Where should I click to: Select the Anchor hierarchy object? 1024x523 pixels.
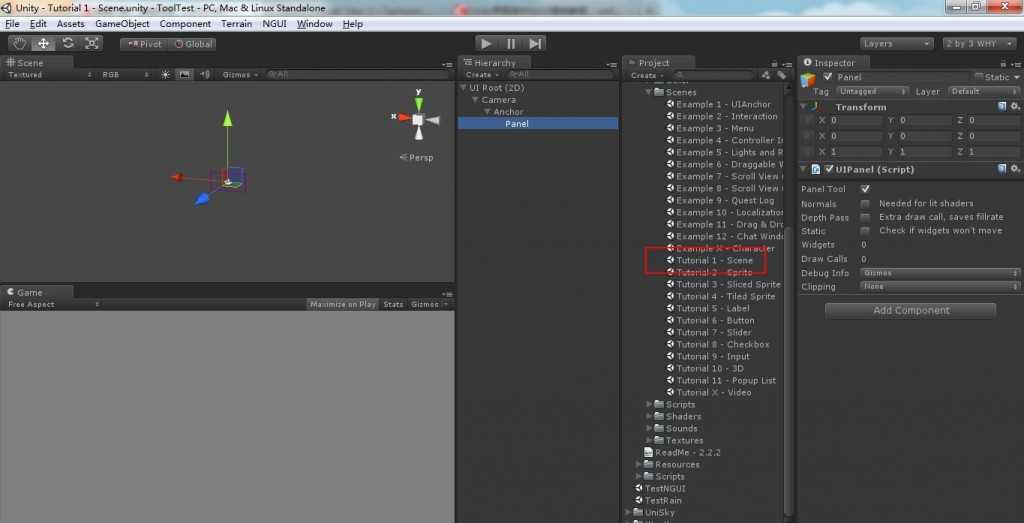tap(508, 112)
